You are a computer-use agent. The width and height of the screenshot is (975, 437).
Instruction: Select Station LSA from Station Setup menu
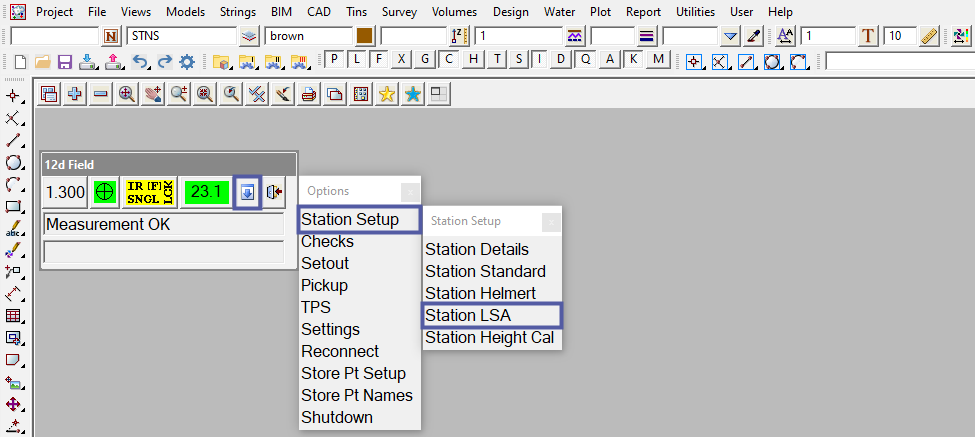468,315
